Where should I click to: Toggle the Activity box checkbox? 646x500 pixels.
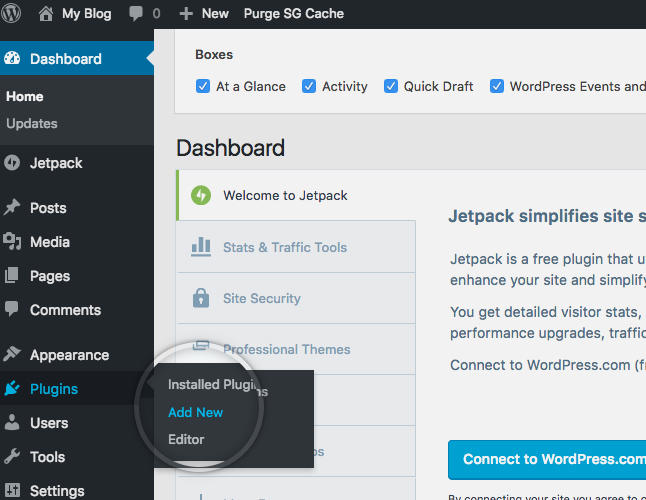click(x=310, y=86)
